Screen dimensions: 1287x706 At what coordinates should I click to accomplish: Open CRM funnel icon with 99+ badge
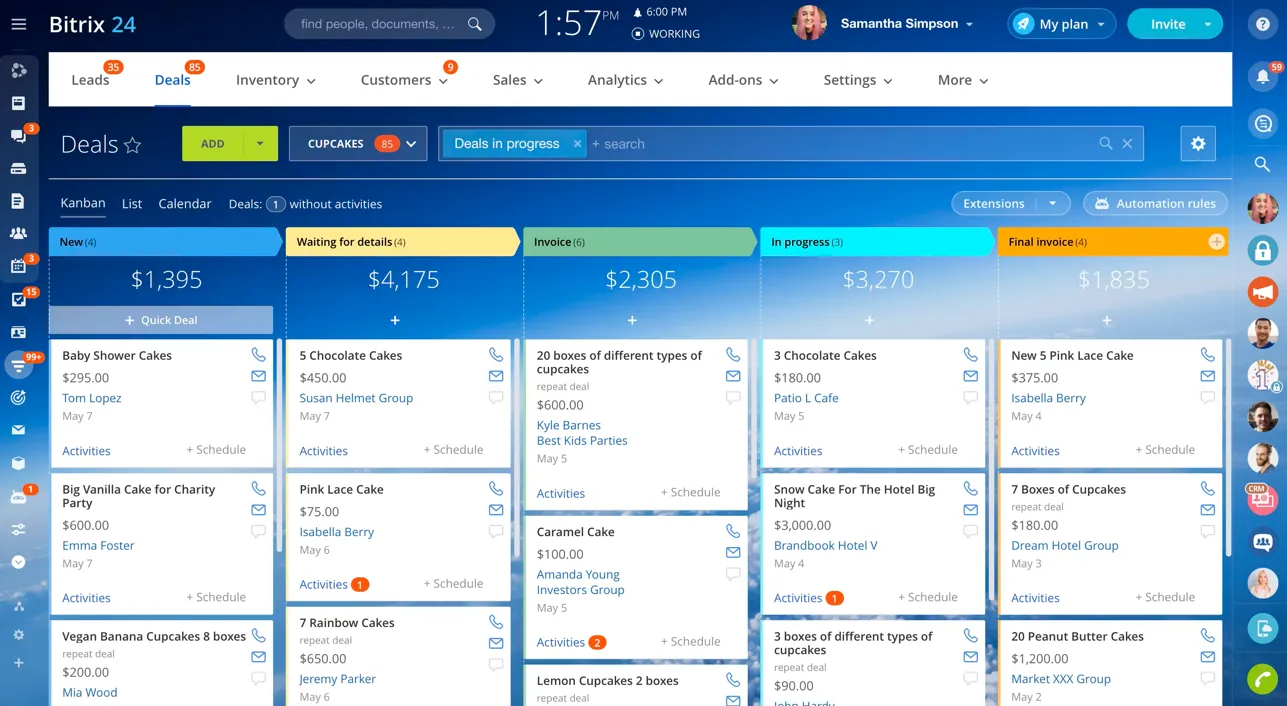coord(18,365)
